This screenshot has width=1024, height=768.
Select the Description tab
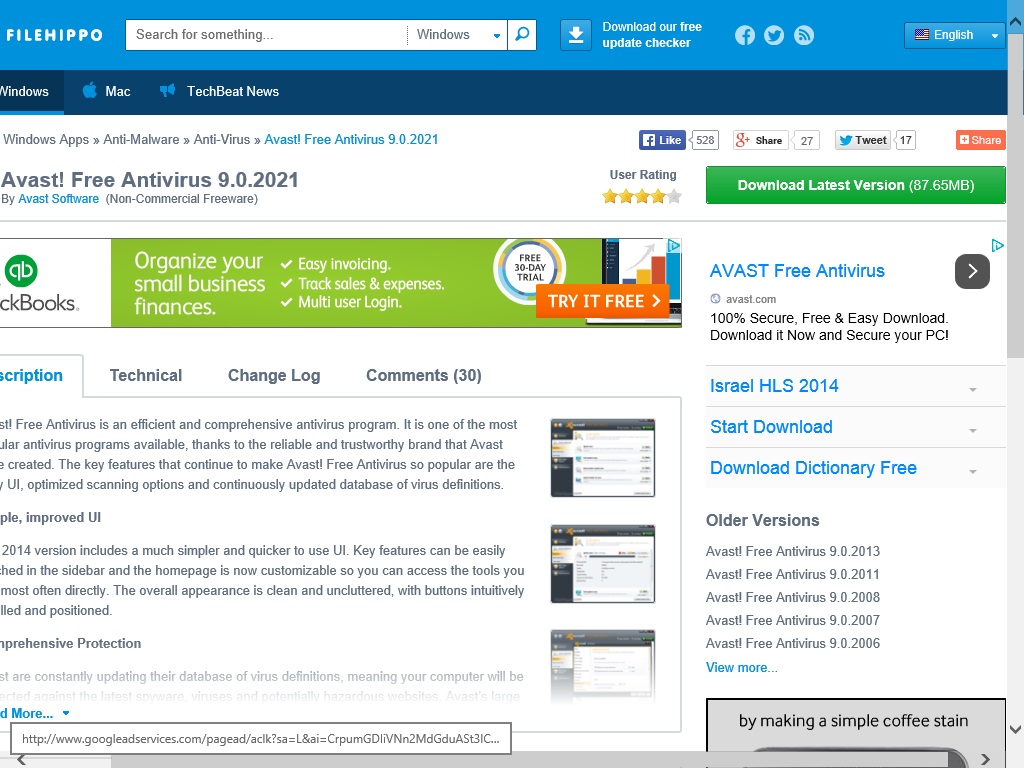39,376
